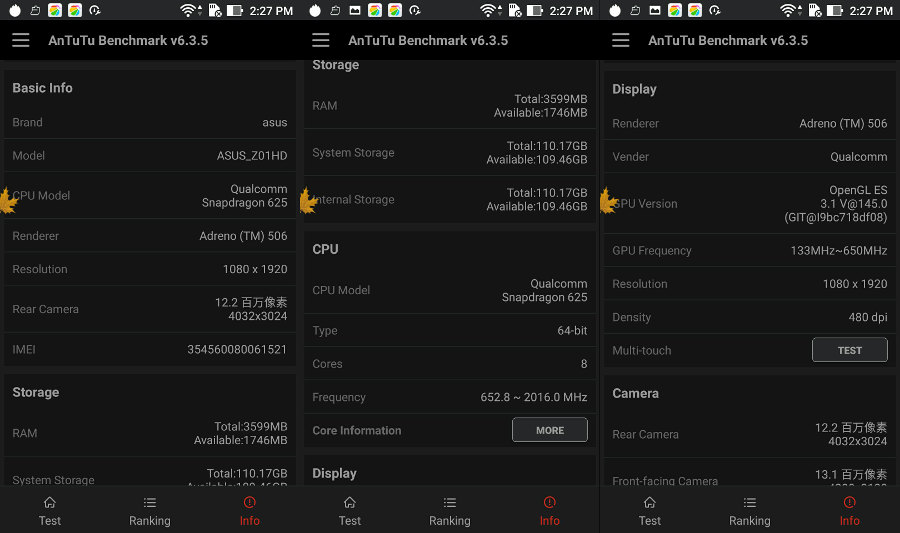The width and height of the screenshot is (900, 533).
Task: Open the hamburger menu on the Camera section screen
Action: click(x=620, y=40)
